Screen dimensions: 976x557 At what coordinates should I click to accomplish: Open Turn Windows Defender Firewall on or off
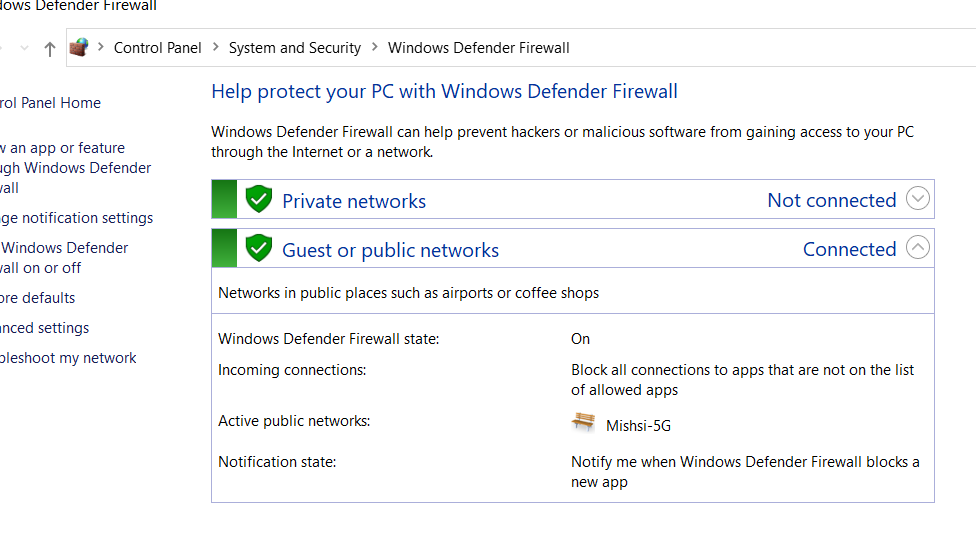(x=63, y=258)
